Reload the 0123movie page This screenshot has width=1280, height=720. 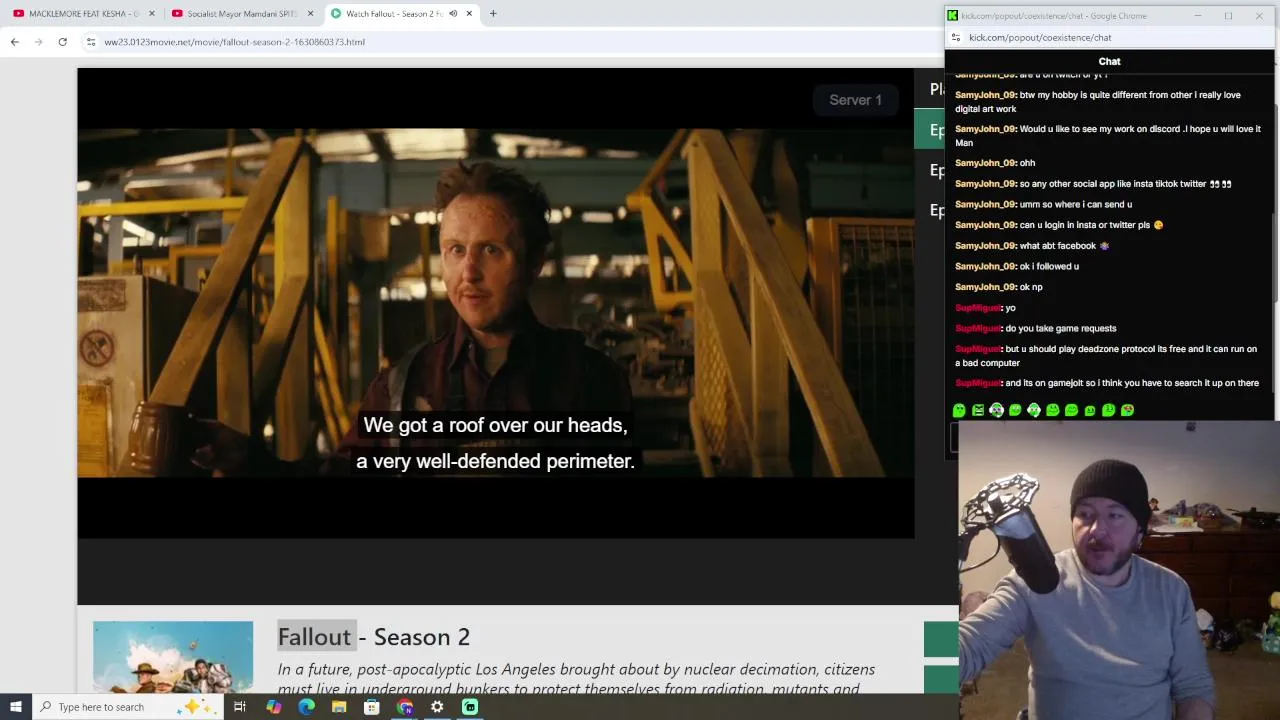pos(62,42)
